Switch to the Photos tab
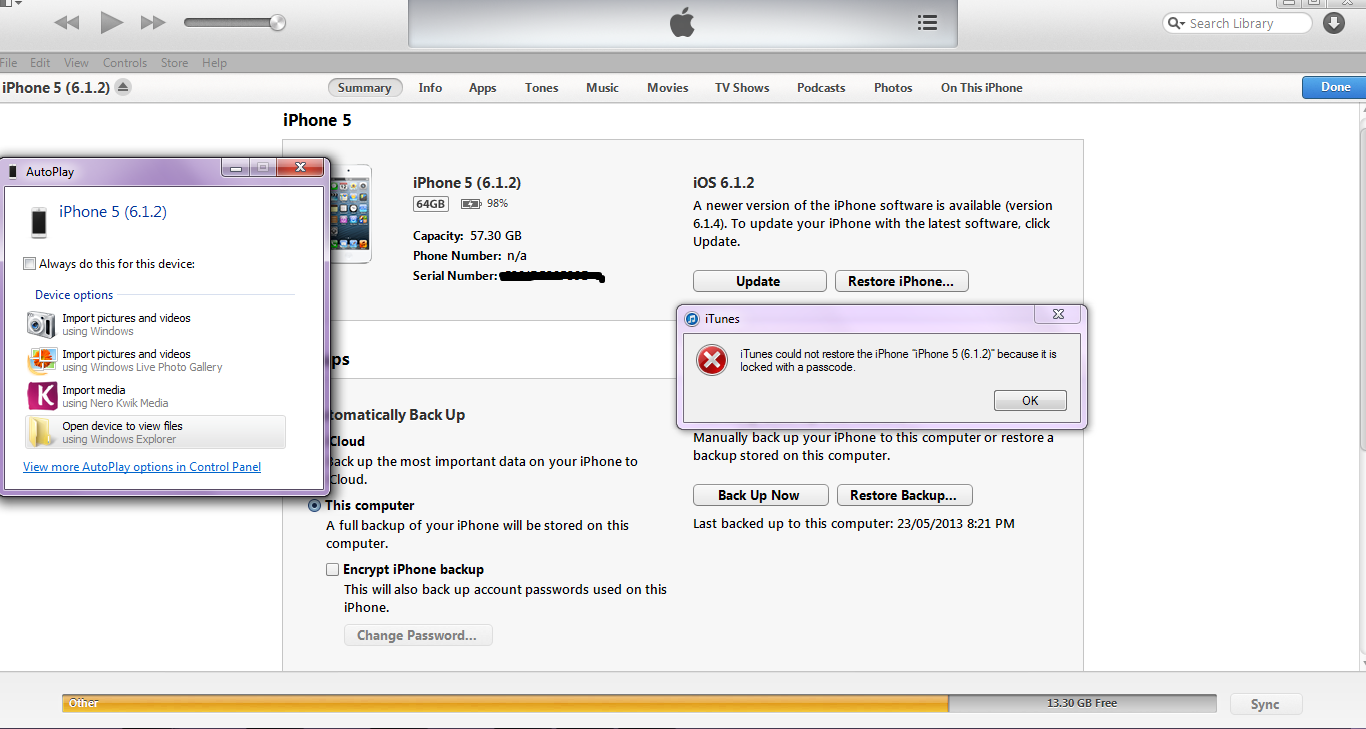This screenshot has height=729, width=1366. [x=893, y=88]
